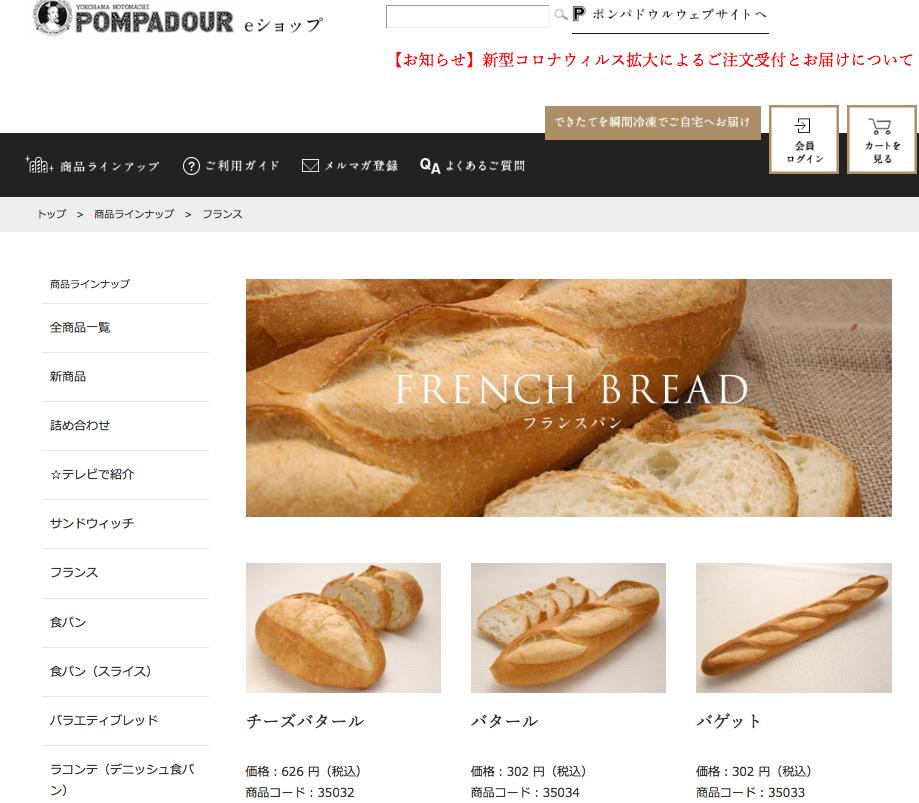Click the mail magazine envelope icon

[x=310, y=166]
